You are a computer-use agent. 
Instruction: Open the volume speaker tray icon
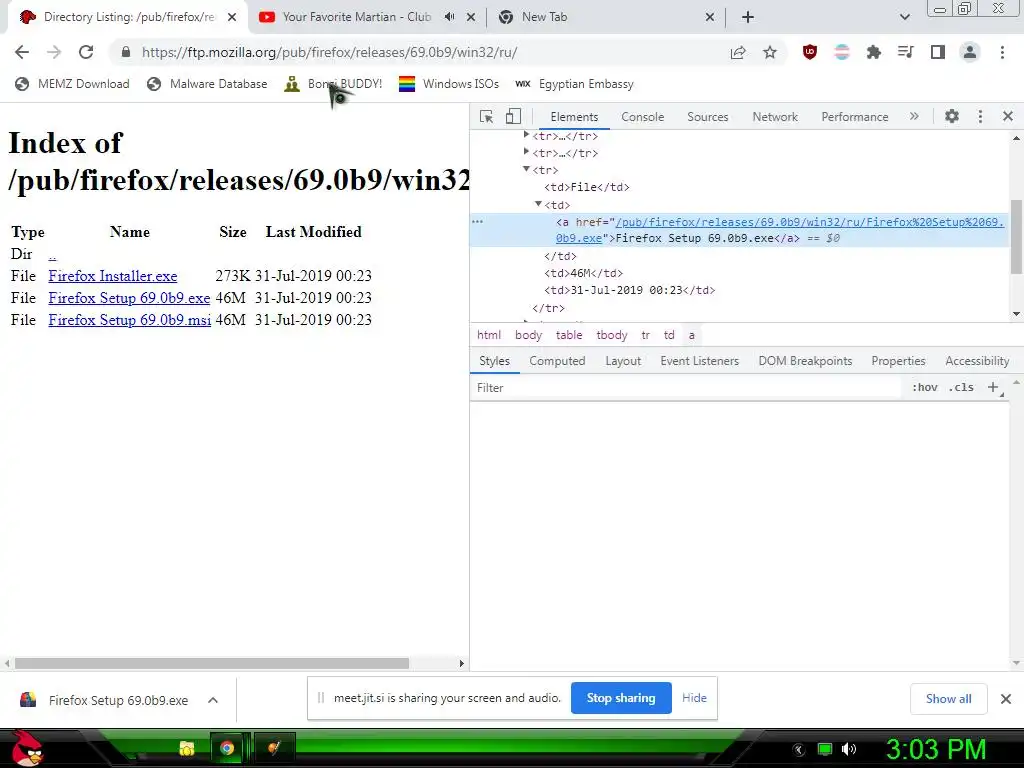coord(848,749)
